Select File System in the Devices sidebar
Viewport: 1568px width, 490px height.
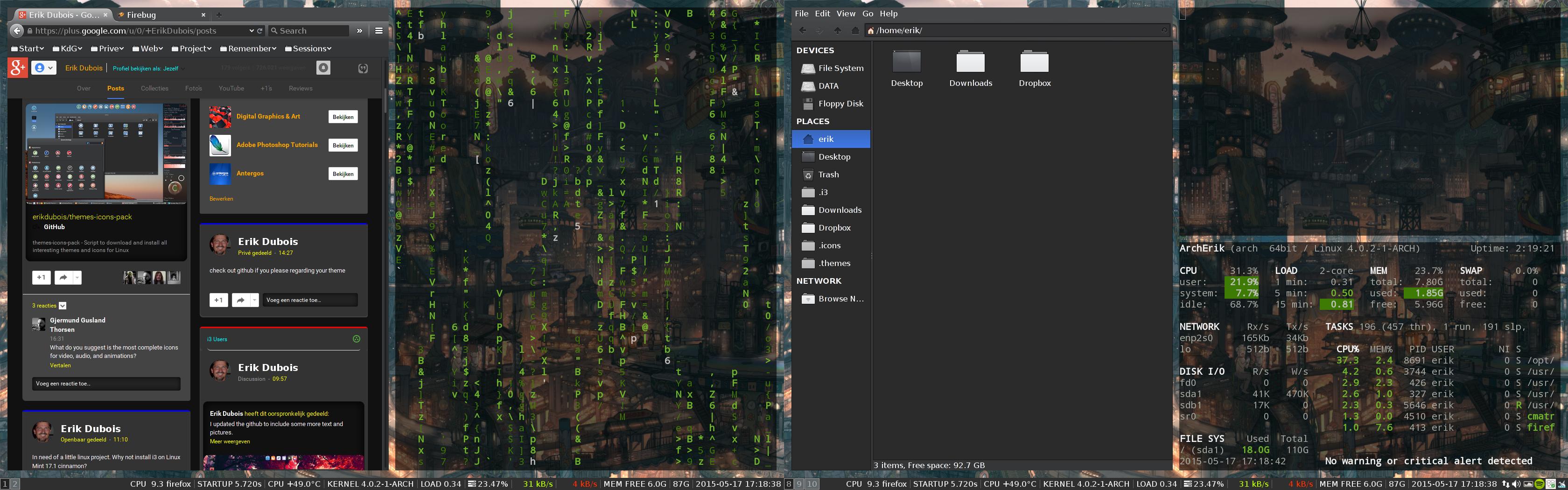tap(831, 68)
